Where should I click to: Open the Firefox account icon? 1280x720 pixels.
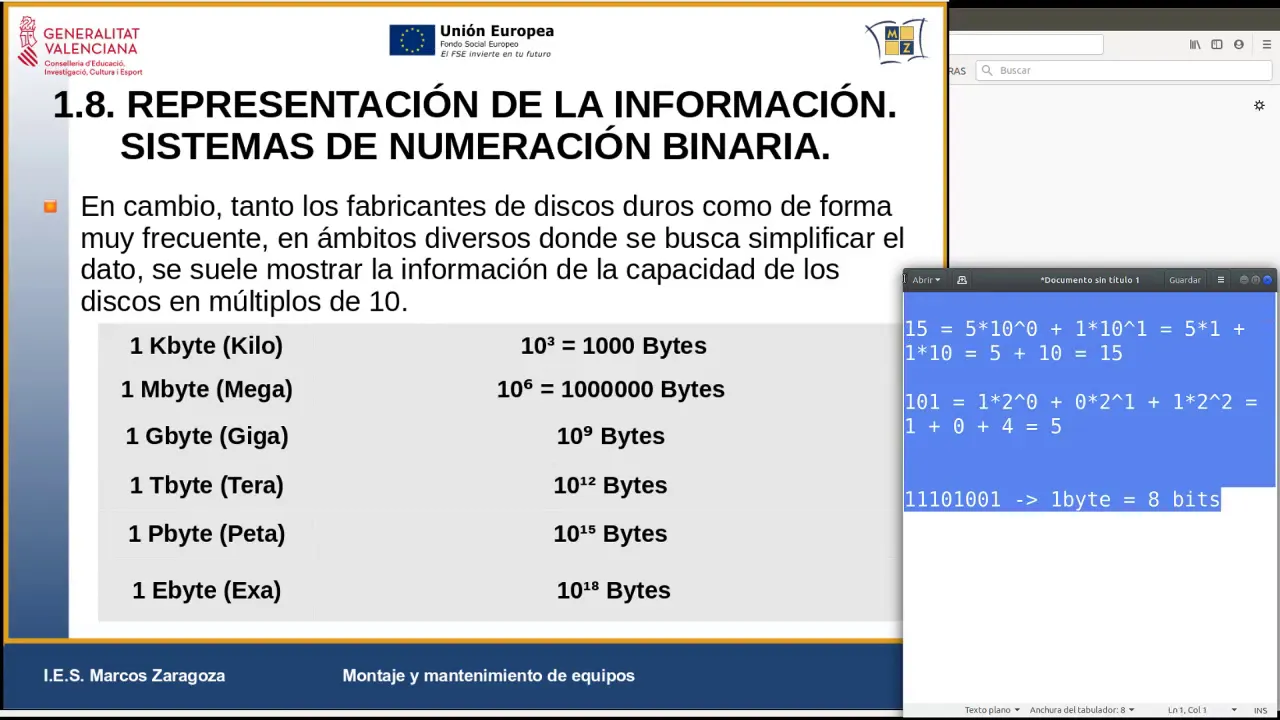[1239, 45]
